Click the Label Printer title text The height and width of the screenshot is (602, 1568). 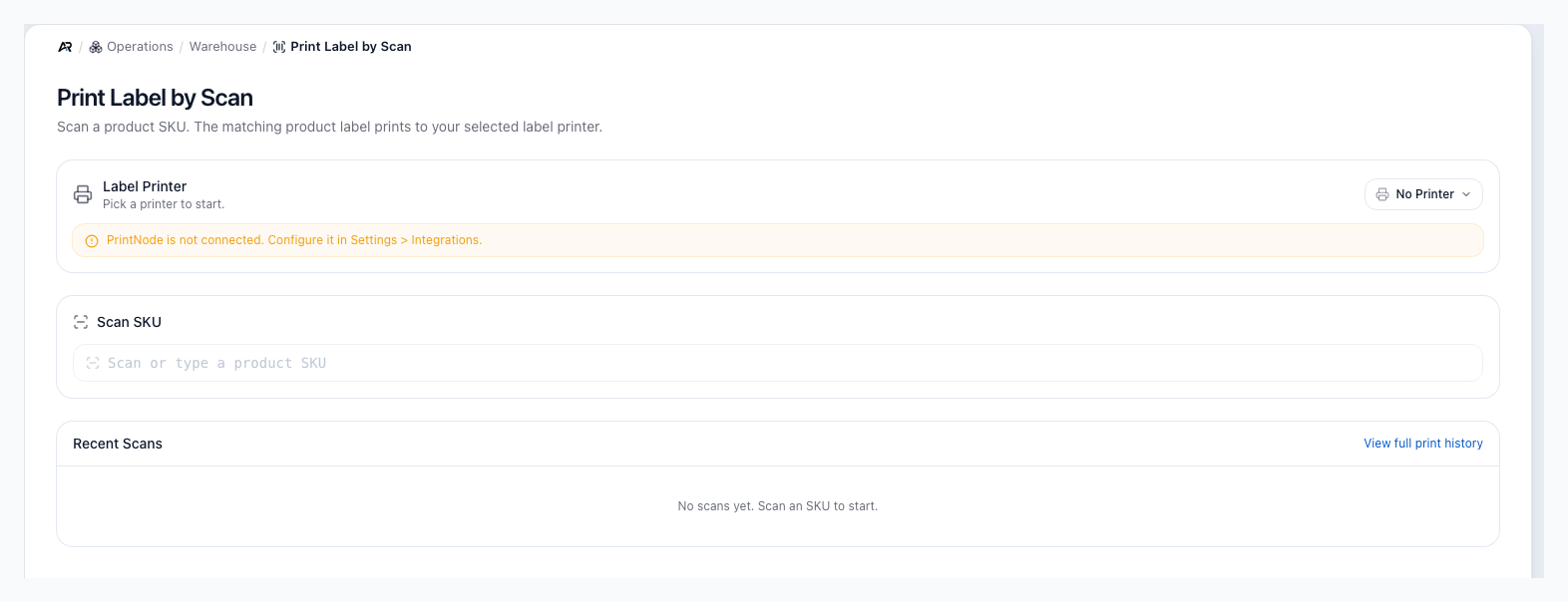145,186
